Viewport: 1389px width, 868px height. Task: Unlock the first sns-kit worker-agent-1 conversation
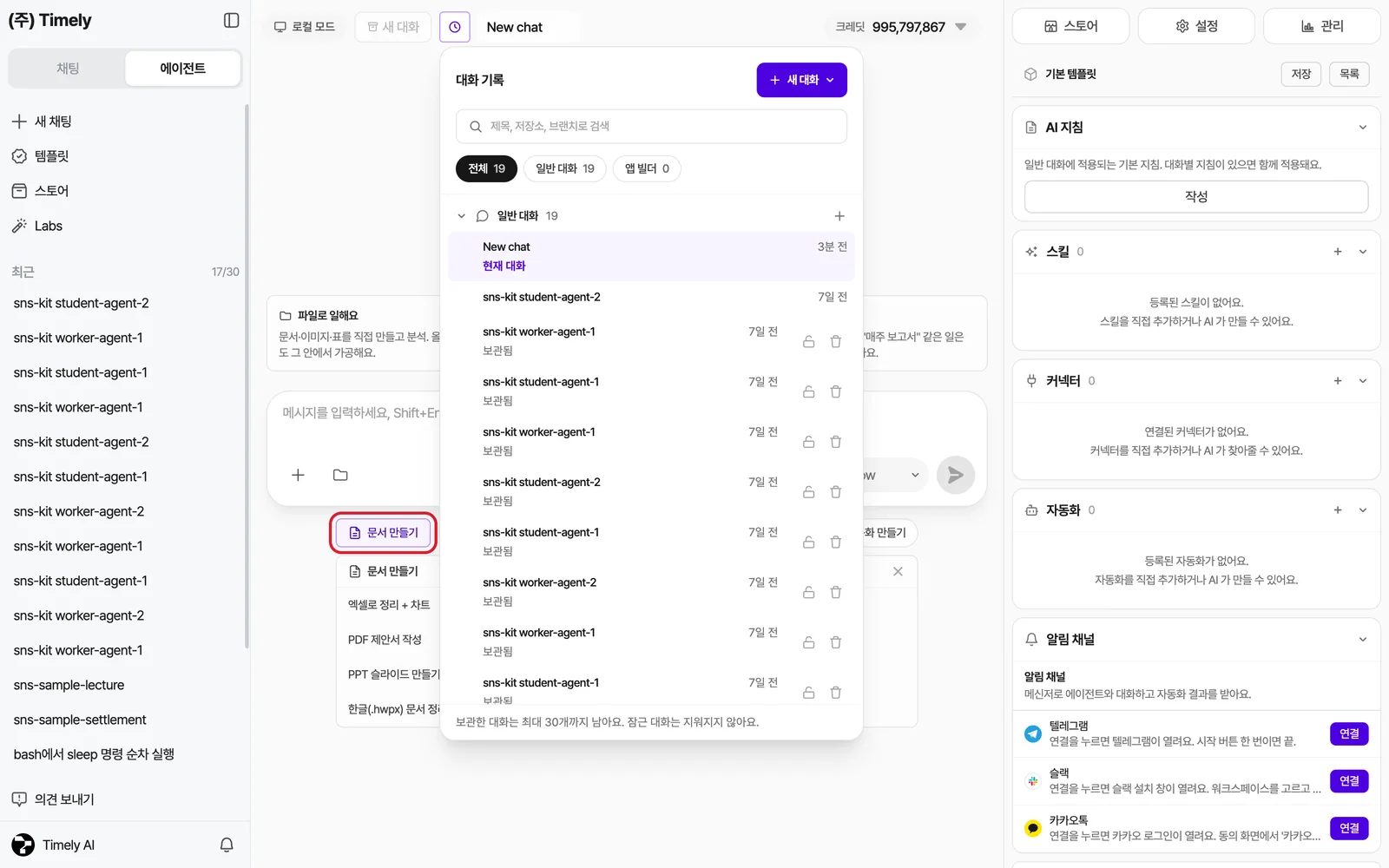coord(808,342)
